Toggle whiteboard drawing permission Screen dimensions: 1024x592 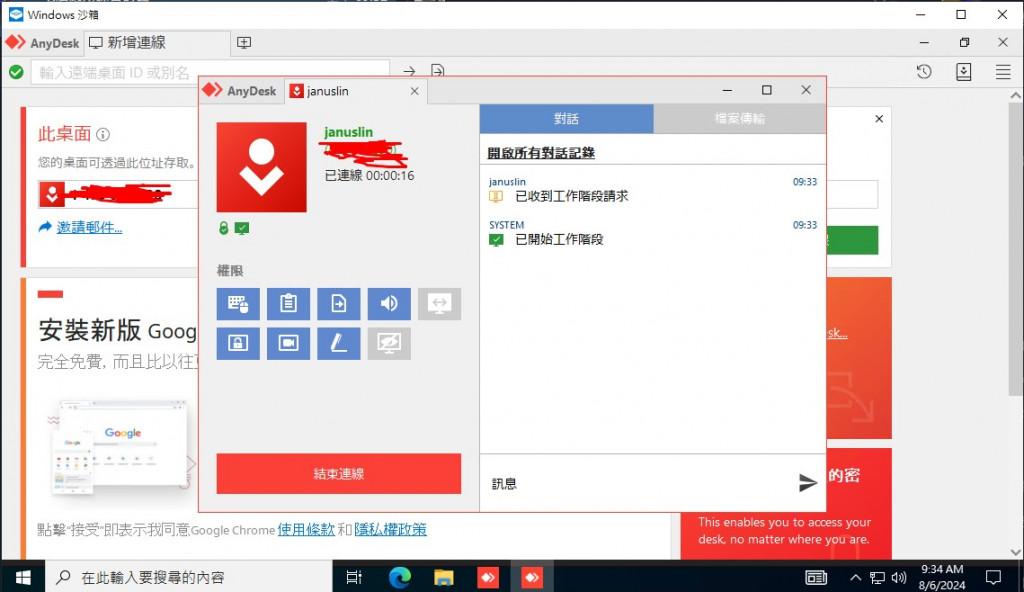tap(338, 343)
